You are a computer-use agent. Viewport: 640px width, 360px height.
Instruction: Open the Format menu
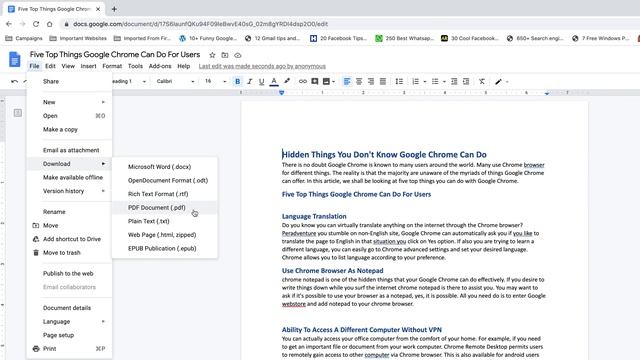click(112, 66)
